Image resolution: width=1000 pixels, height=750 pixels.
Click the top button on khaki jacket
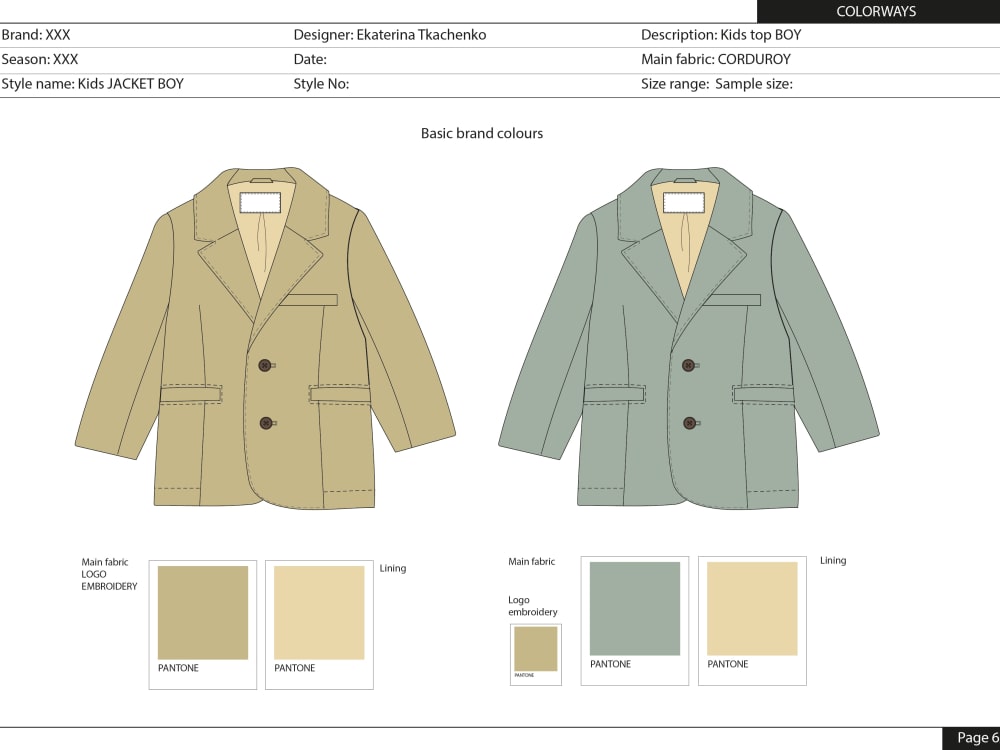265,365
